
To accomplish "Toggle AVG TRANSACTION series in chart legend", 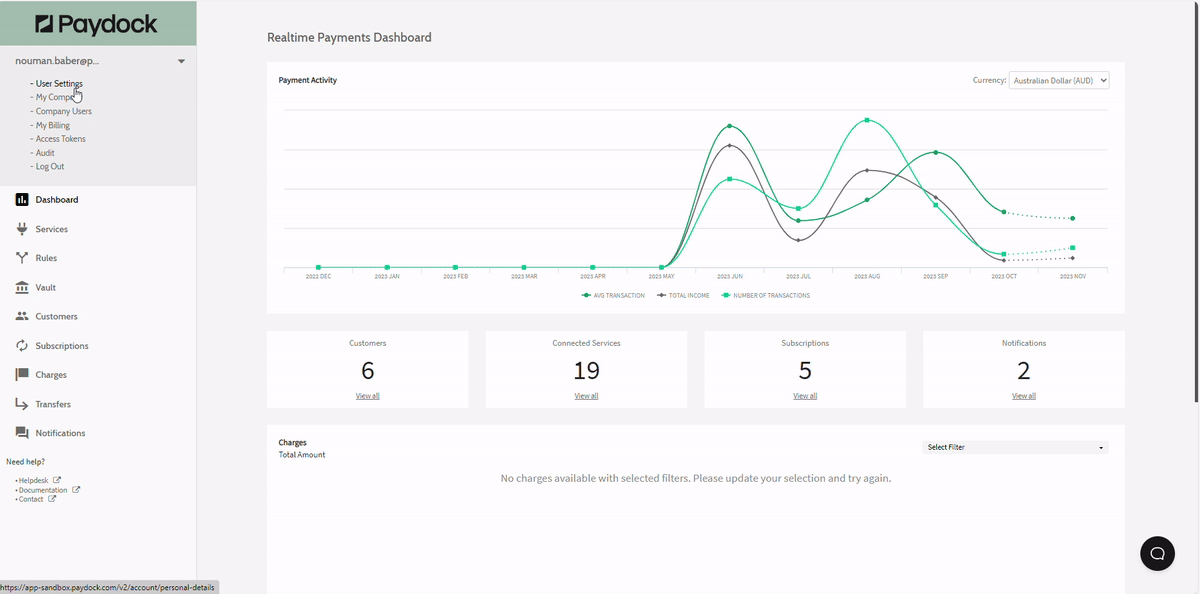I will (x=613, y=296).
